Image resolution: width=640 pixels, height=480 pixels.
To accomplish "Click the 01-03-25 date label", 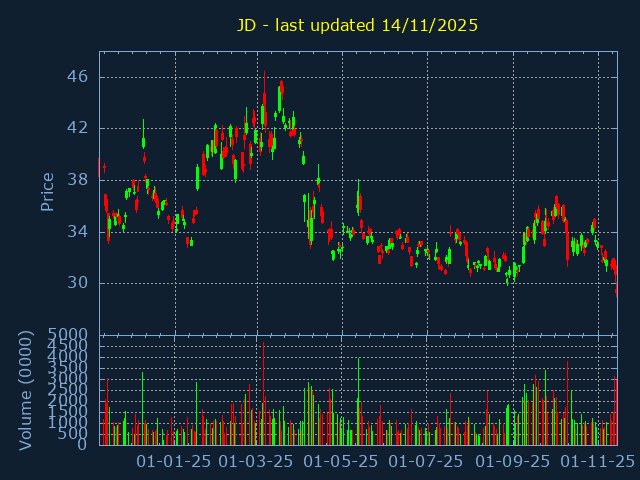I will 256,462.
